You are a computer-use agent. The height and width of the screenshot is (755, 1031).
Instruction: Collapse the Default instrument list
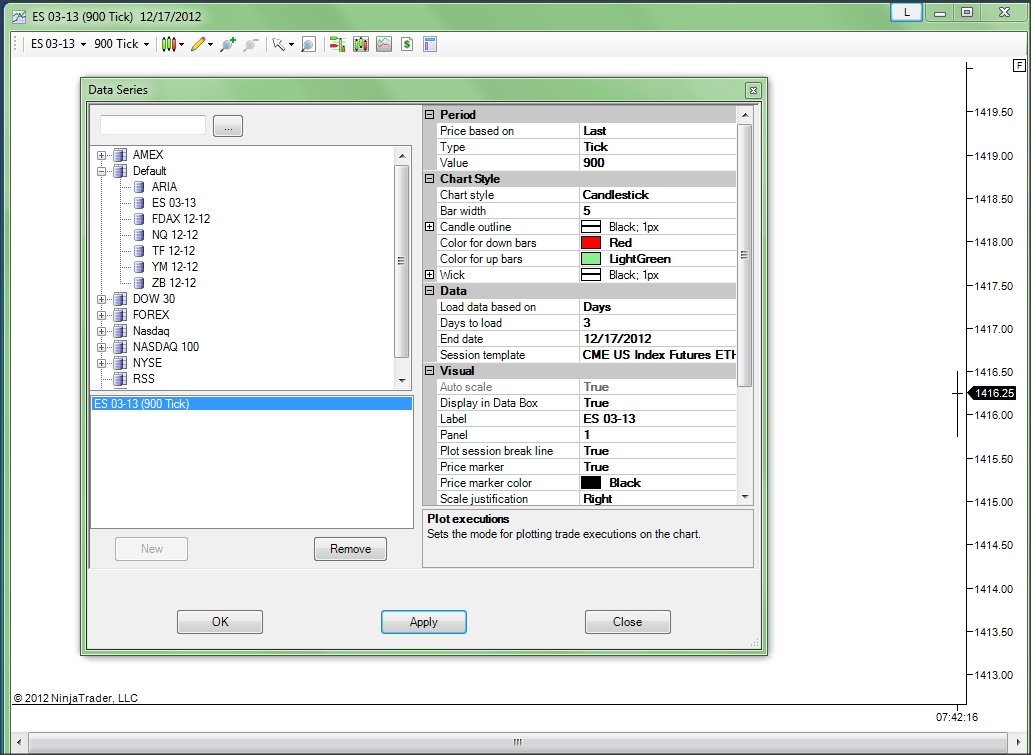[101, 171]
